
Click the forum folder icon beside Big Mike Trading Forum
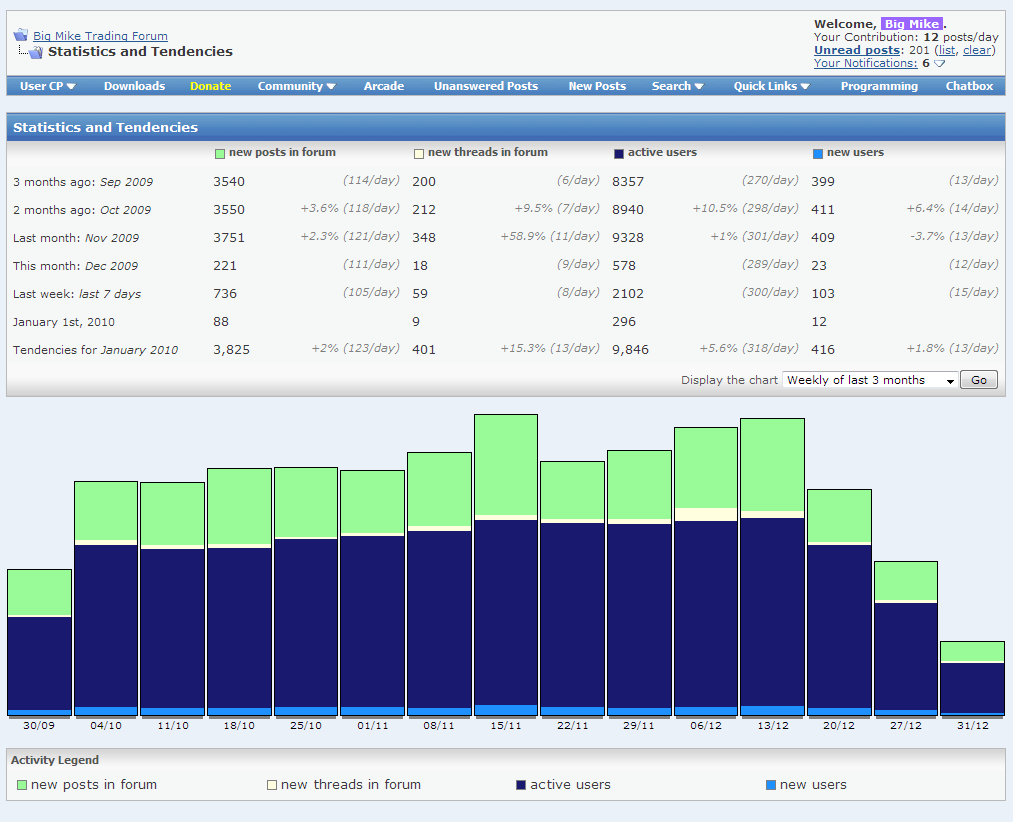pyautogui.click(x=21, y=35)
